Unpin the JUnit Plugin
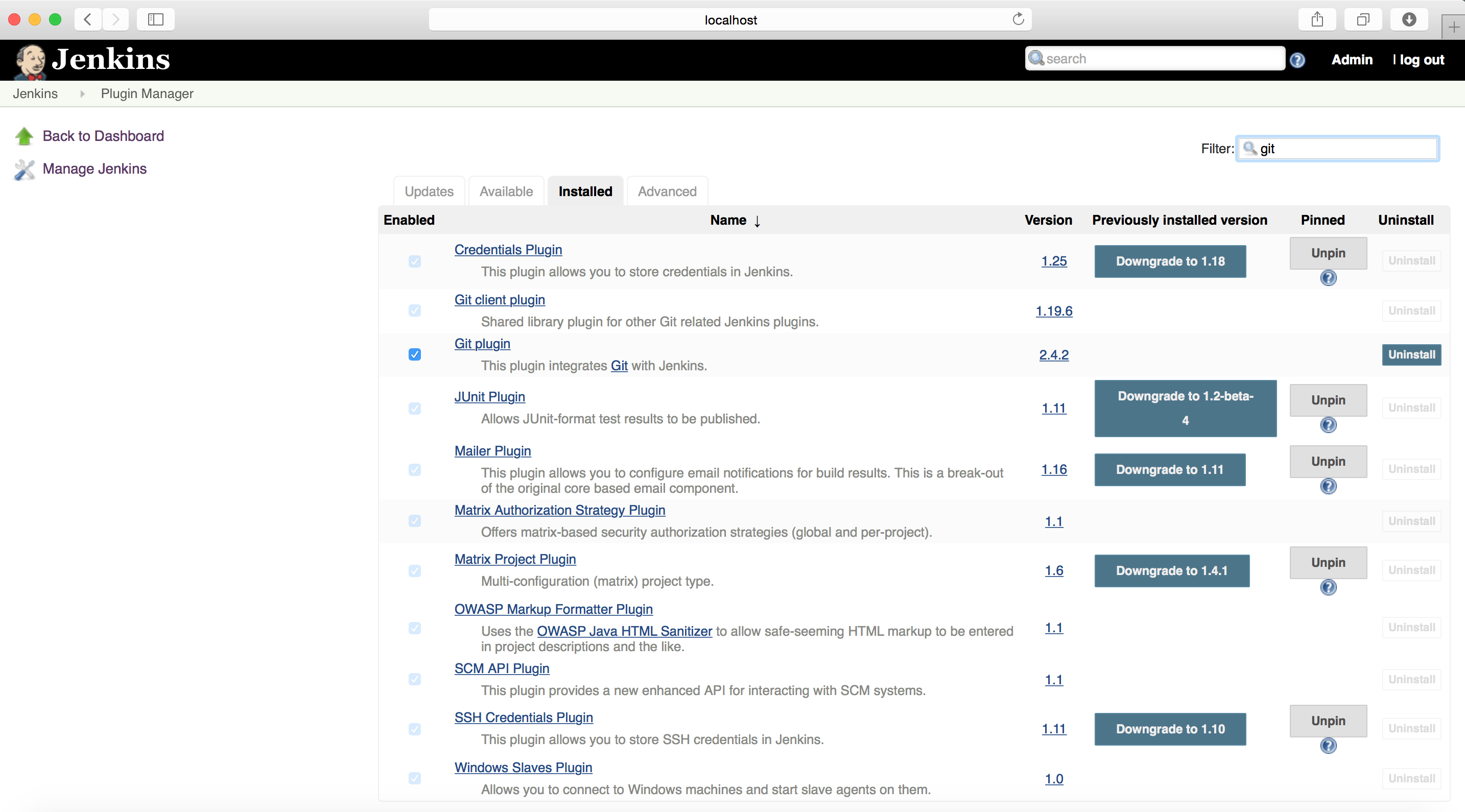The image size is (1465, 812). [x=1328, y=400]
